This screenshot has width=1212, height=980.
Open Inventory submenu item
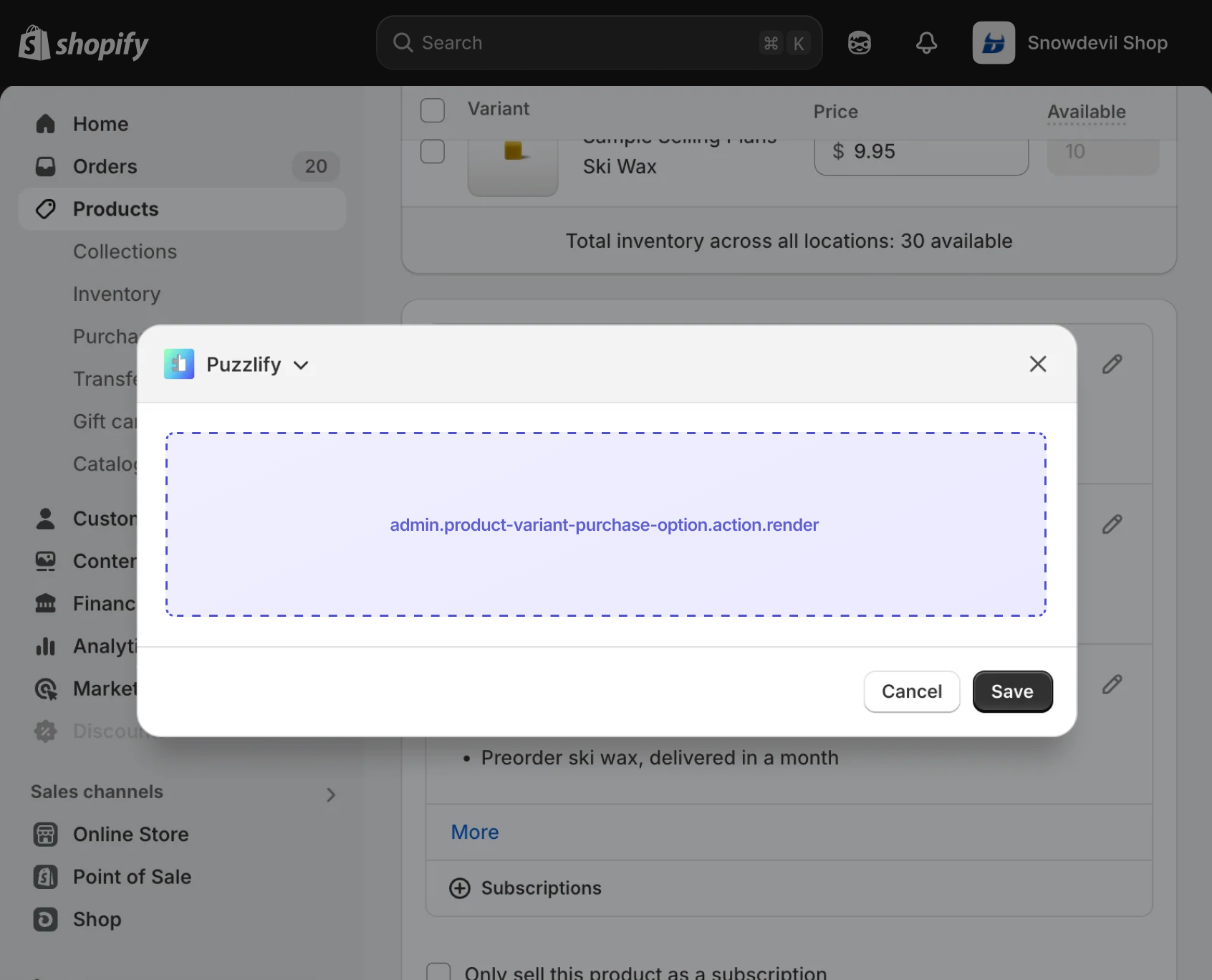tap(117, 294)
